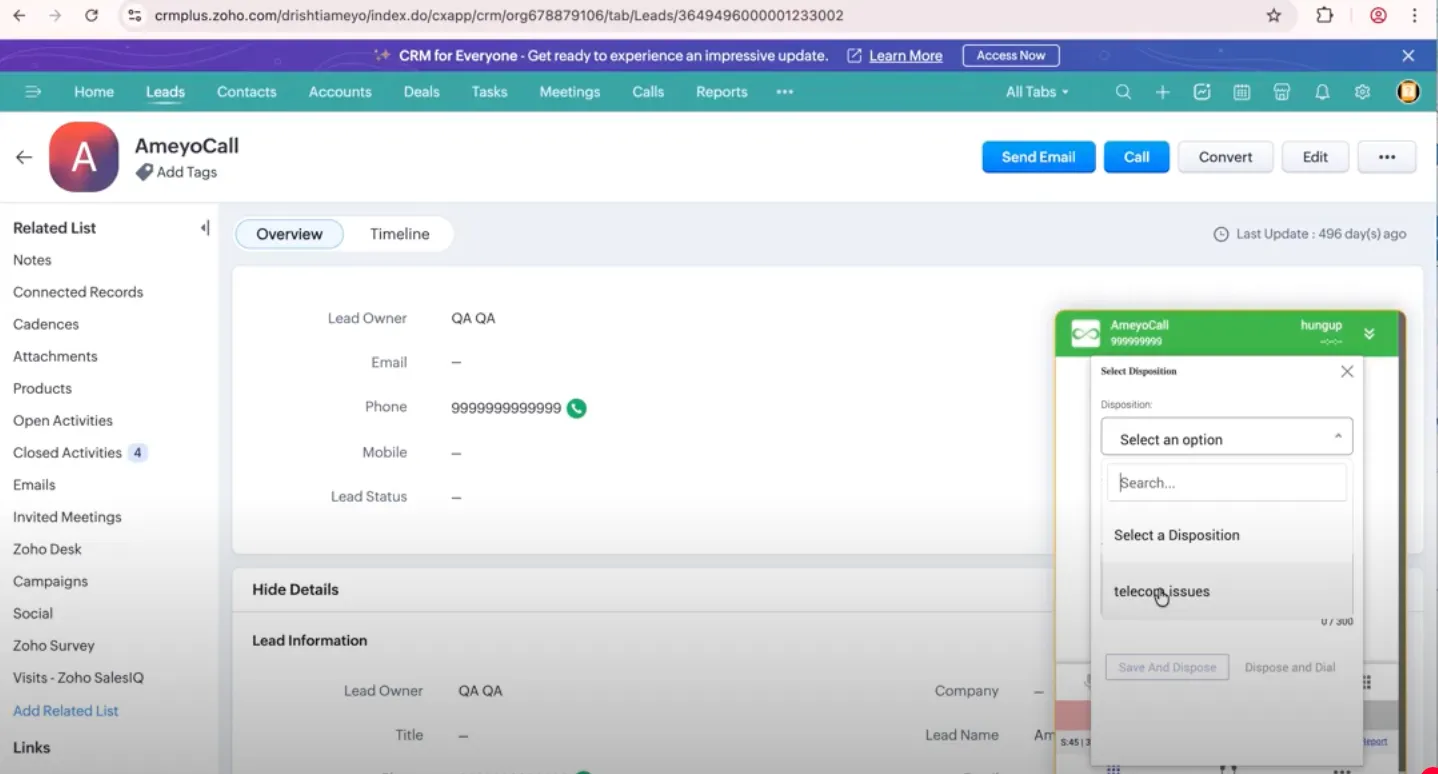Click Save And Dispose button
The width and height of the screenshot is (1438, 774).
1167,667
